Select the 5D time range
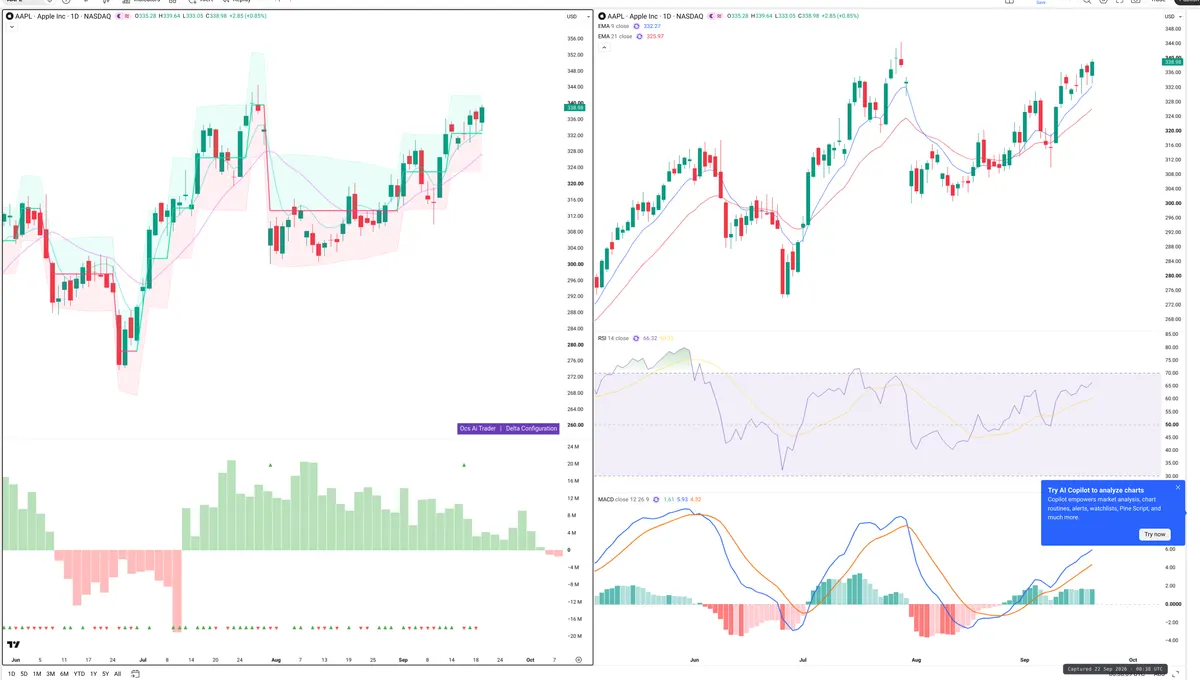1200x680 pixels. [x=24, y=674]
